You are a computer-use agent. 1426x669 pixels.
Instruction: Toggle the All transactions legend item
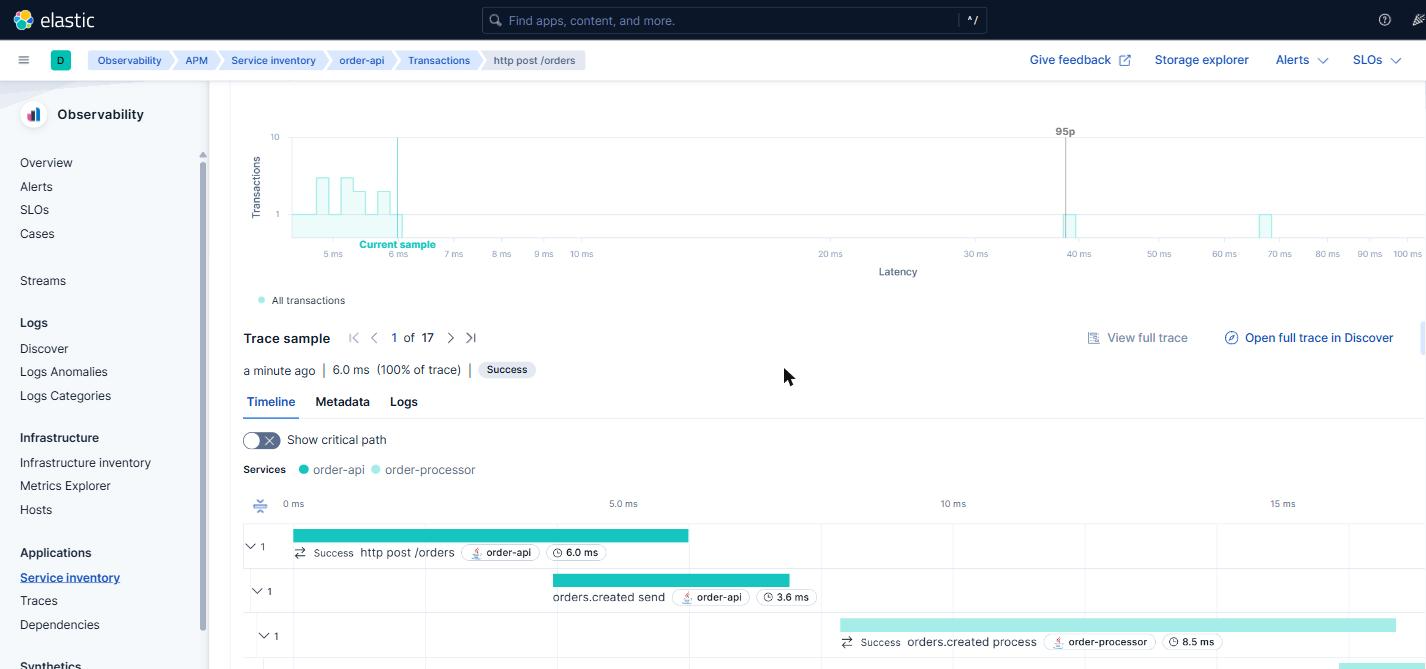tap(302, 300)
